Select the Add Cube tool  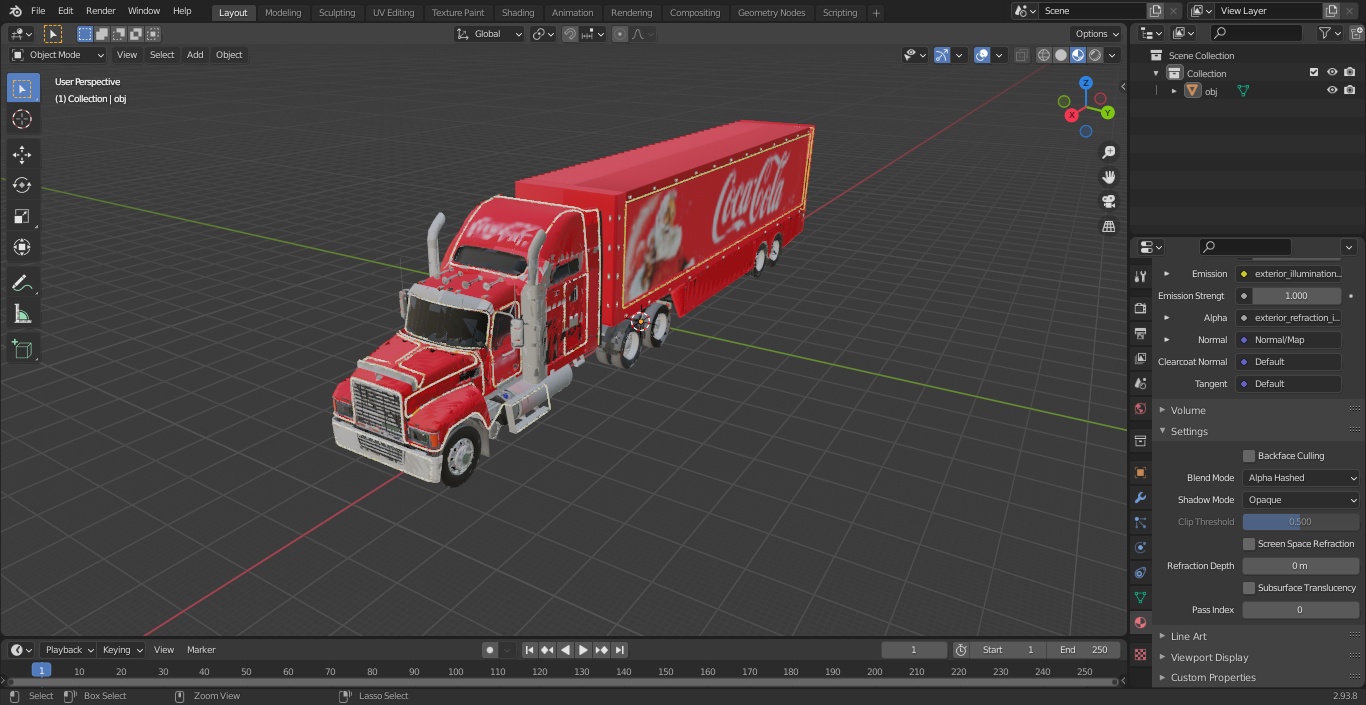(22, 349)
